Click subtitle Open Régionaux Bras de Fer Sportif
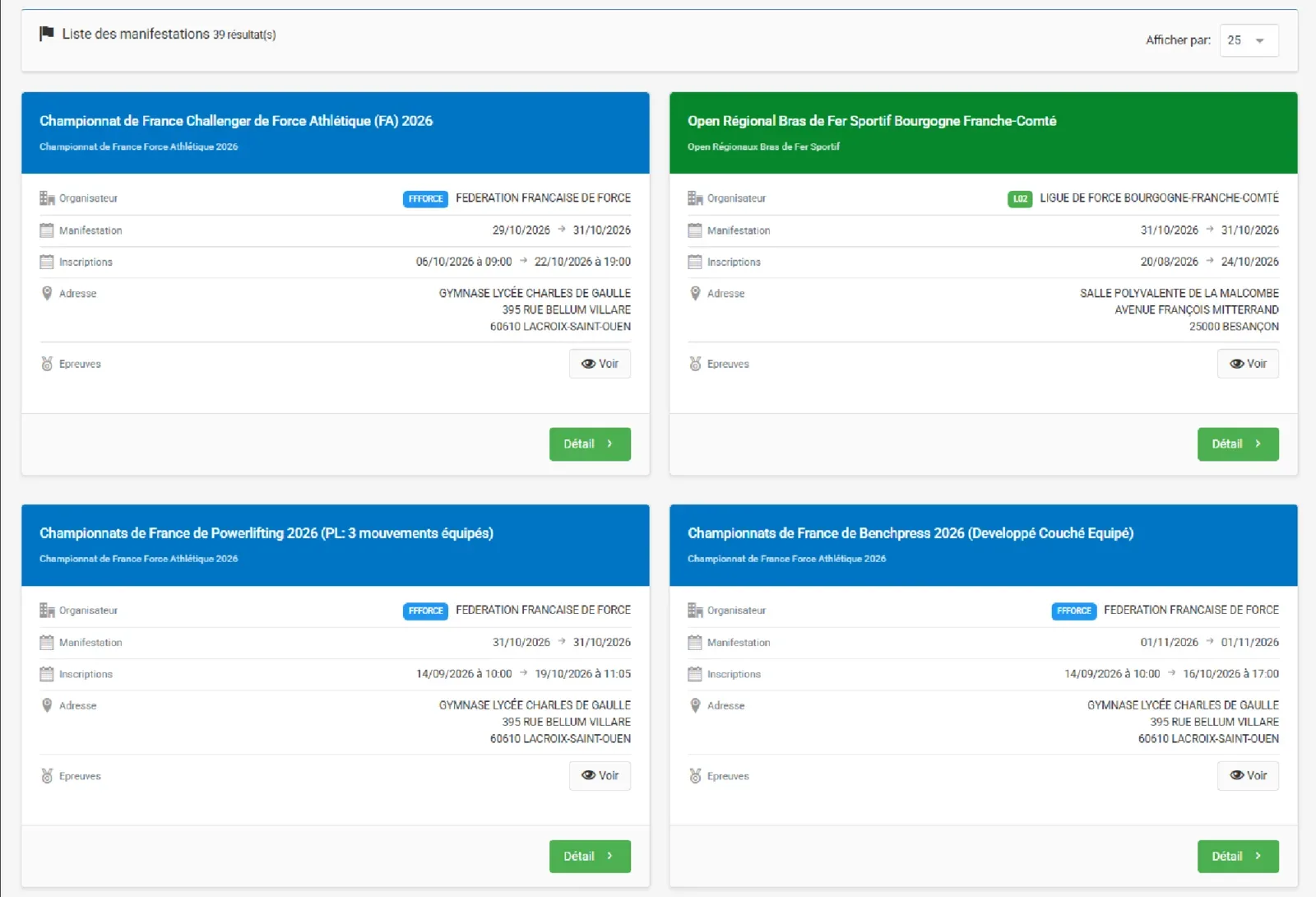 tap(763, 146)
